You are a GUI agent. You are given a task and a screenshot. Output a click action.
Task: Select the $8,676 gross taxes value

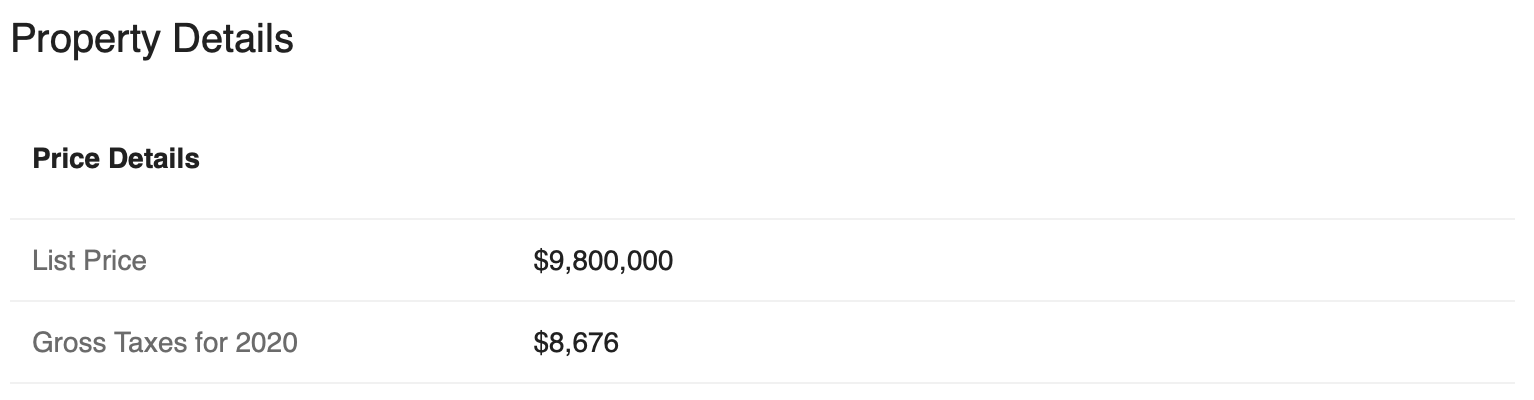tap(576, 344)
